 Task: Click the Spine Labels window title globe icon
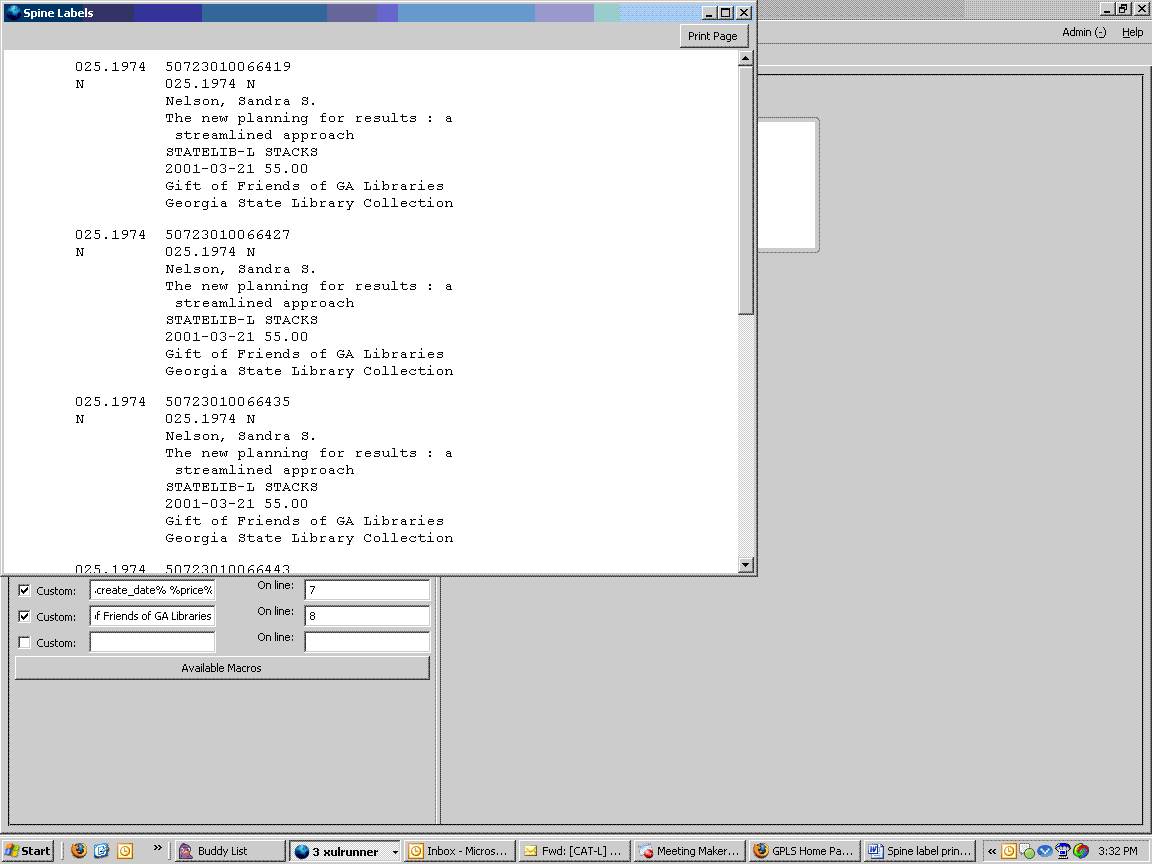[13, 13]
